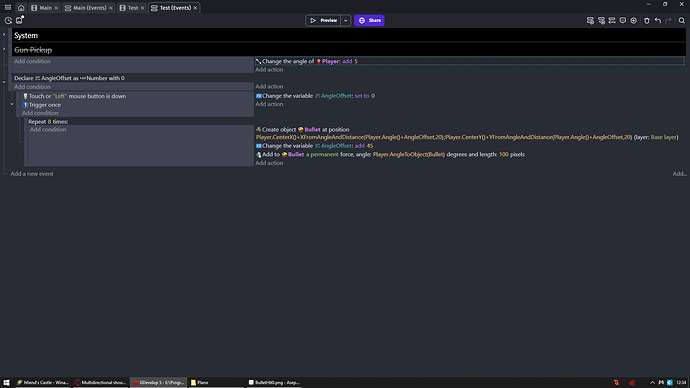Click the Share button
Image resolution: width=690 pixels, height=388 pixels.
coord(369,20)
